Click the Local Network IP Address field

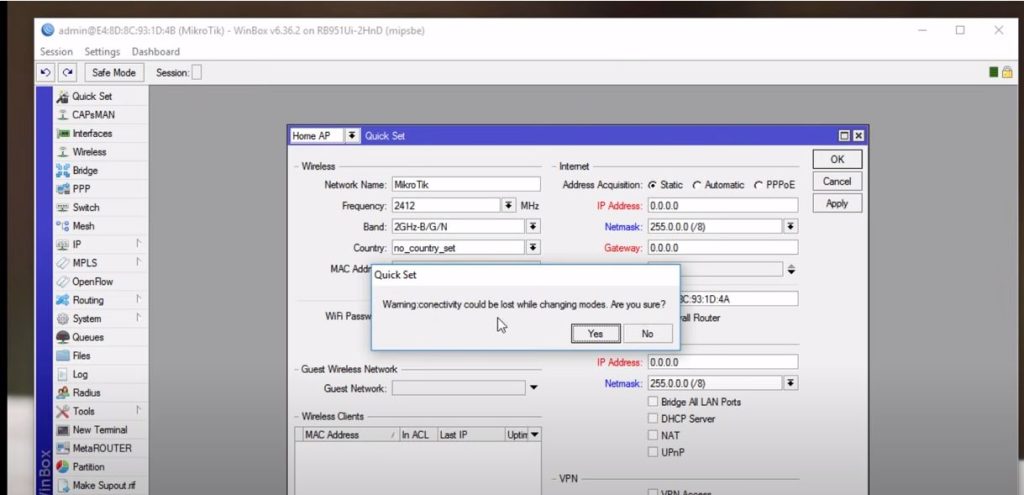coord(723,362)
